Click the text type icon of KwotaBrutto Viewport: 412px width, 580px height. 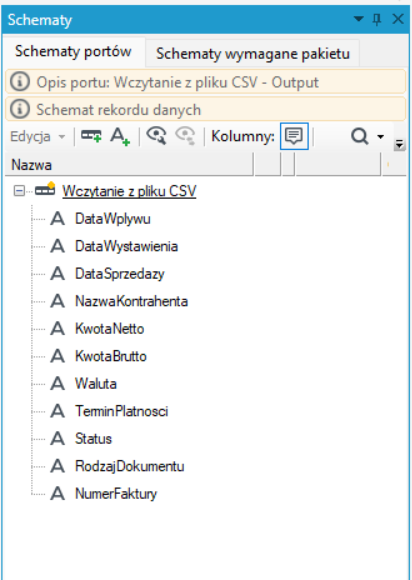pyautogui.click(x=57, y=356)
